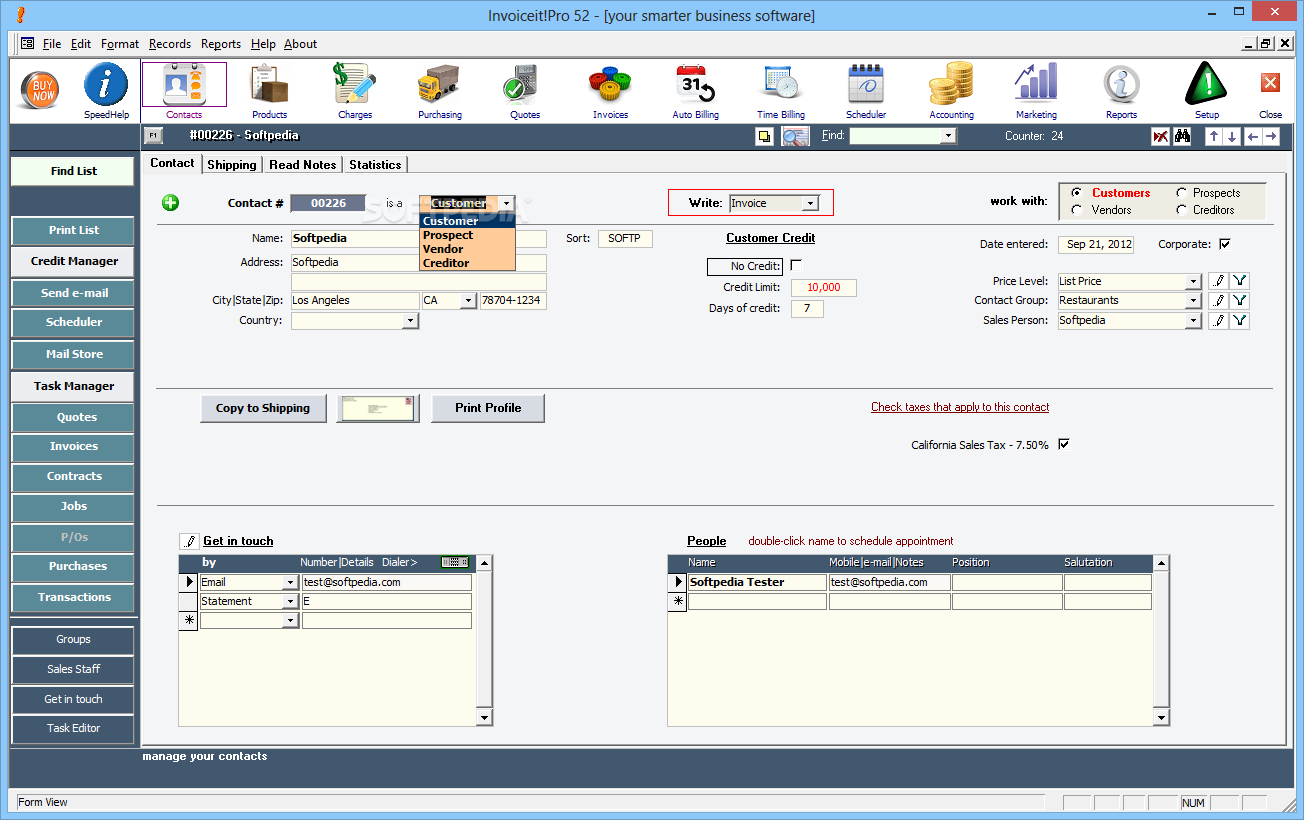Open the Country dropdown
The width and height of the screenshot is (1304, 820).
click(x=410, y=321)
